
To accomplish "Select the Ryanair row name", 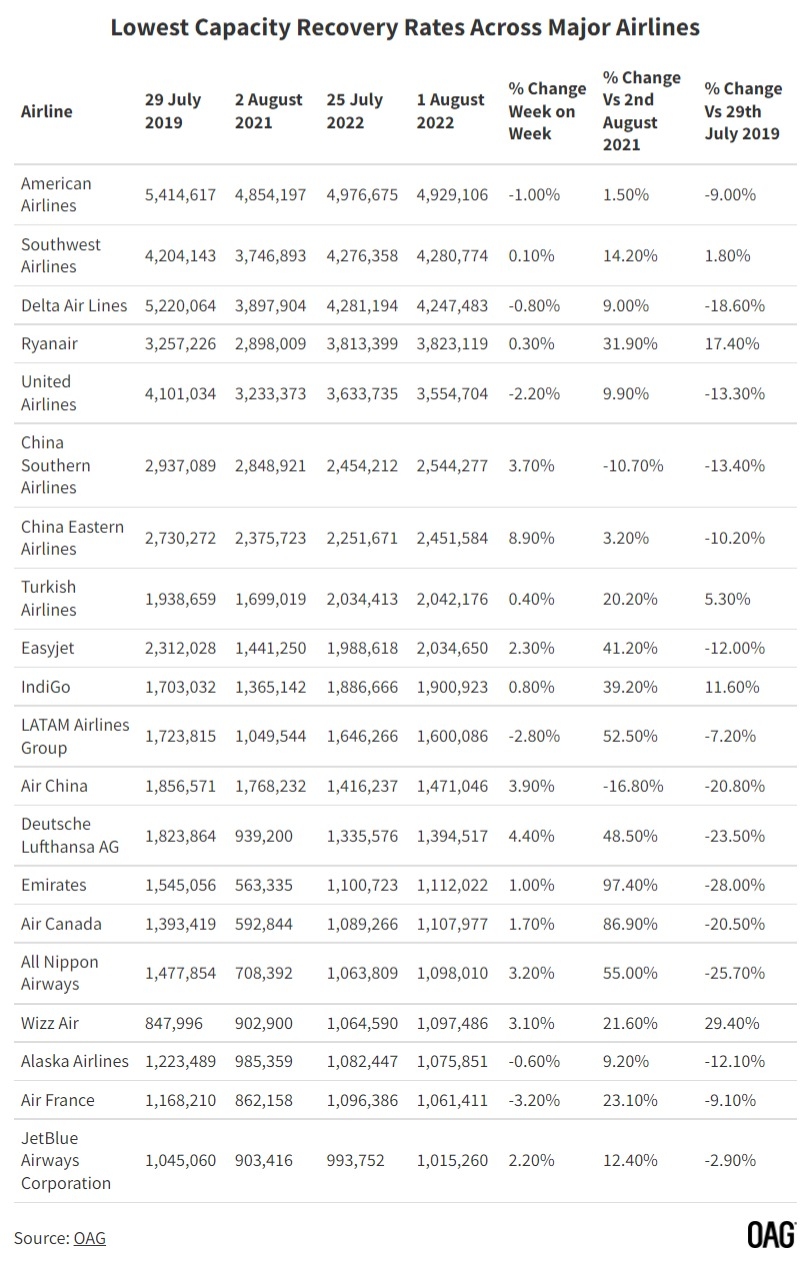I will [49, 344].
